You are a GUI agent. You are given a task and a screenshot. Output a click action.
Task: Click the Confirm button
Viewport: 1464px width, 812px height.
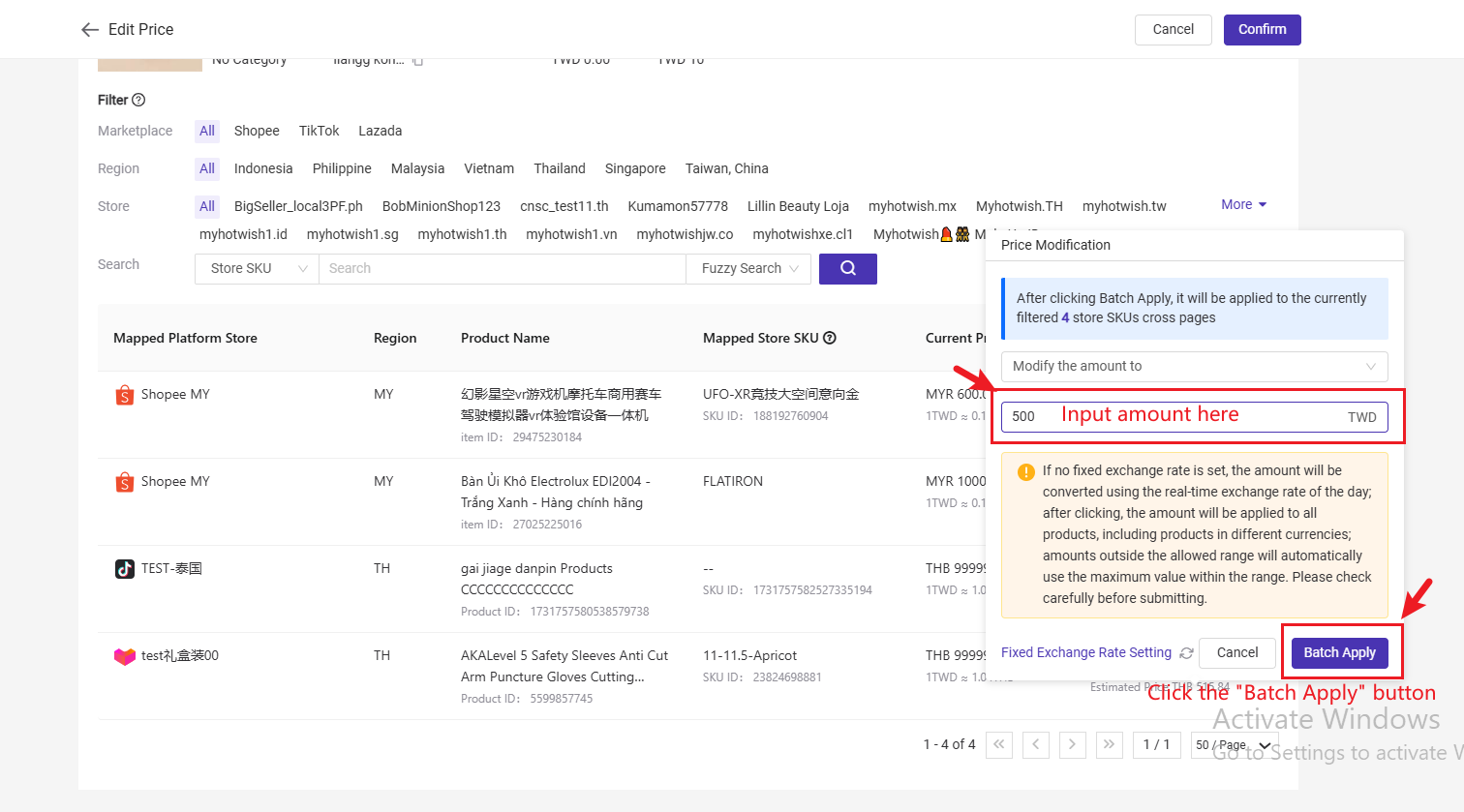click(1262, 29)
